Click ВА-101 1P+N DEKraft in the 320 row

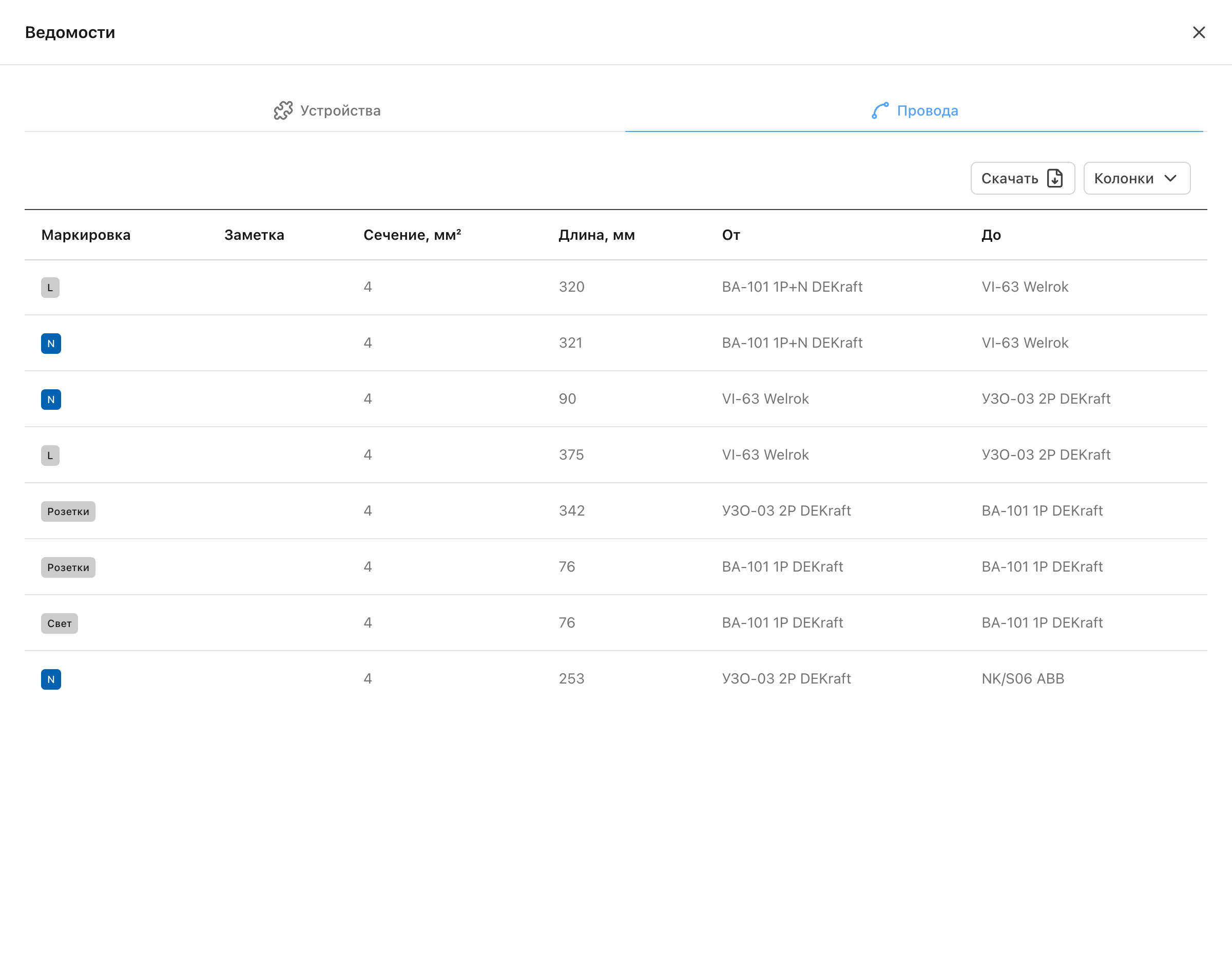(x=792, y=287)
